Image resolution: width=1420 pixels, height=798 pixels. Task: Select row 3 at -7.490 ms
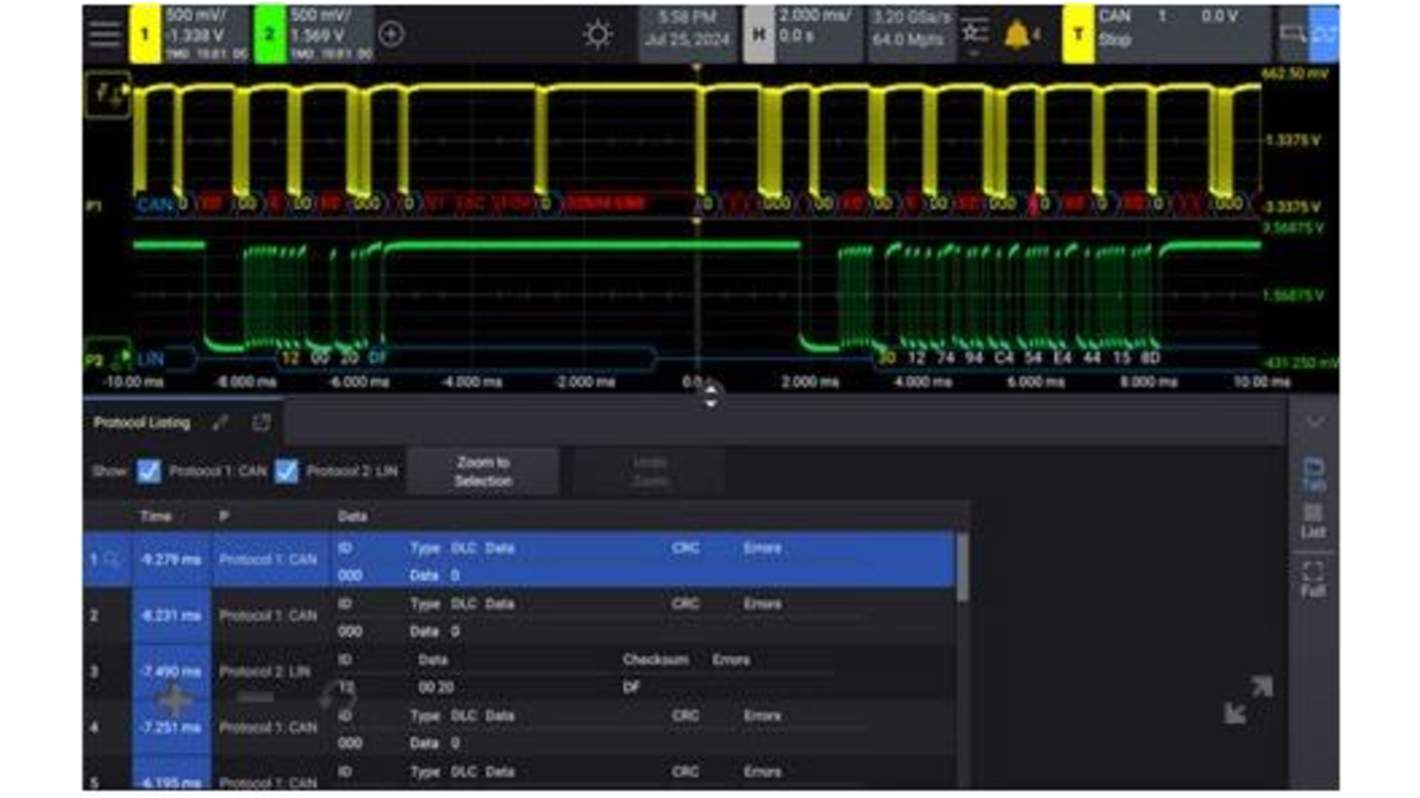pos(520,672)
